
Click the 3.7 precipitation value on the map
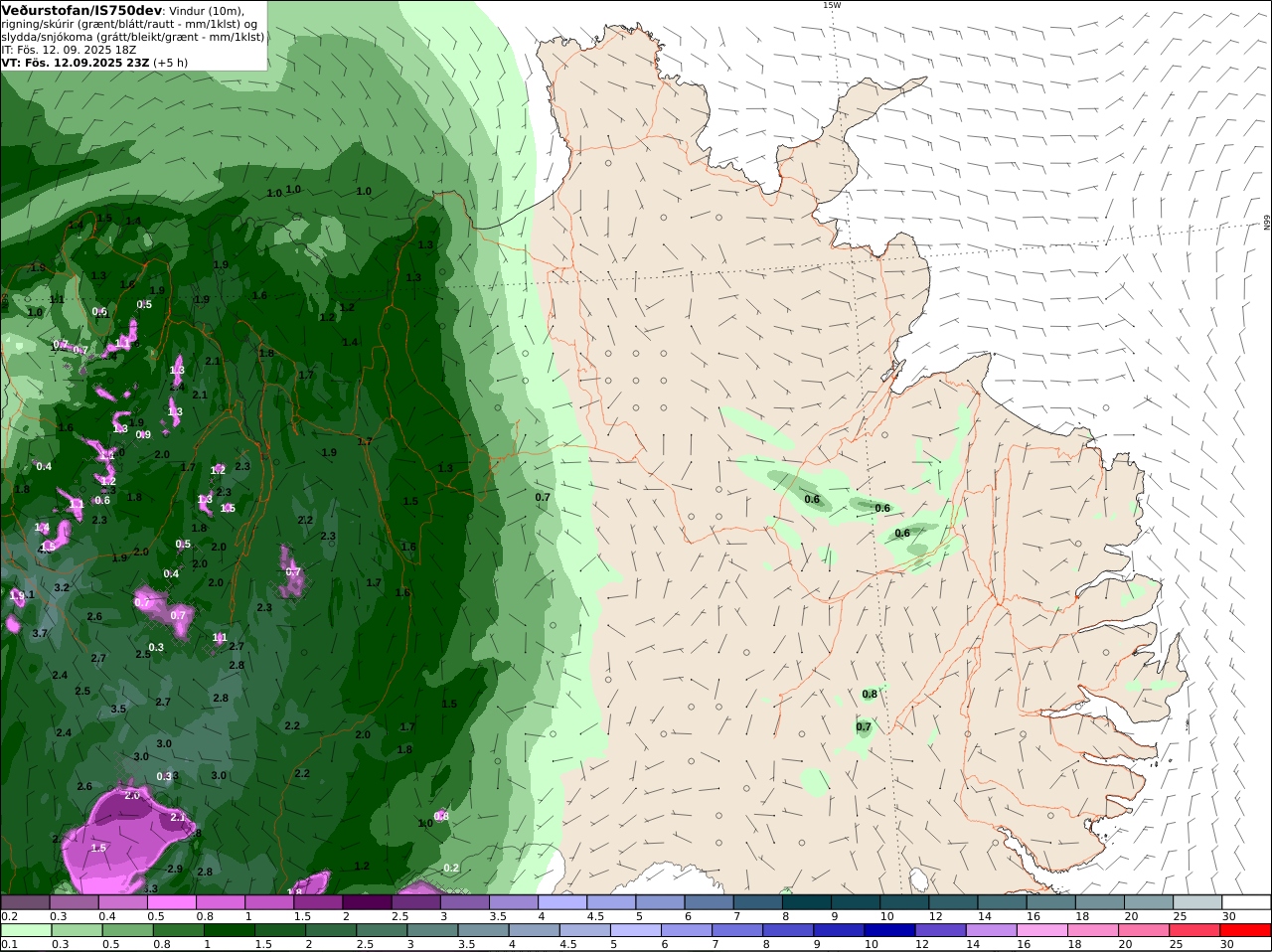point(40,633)
